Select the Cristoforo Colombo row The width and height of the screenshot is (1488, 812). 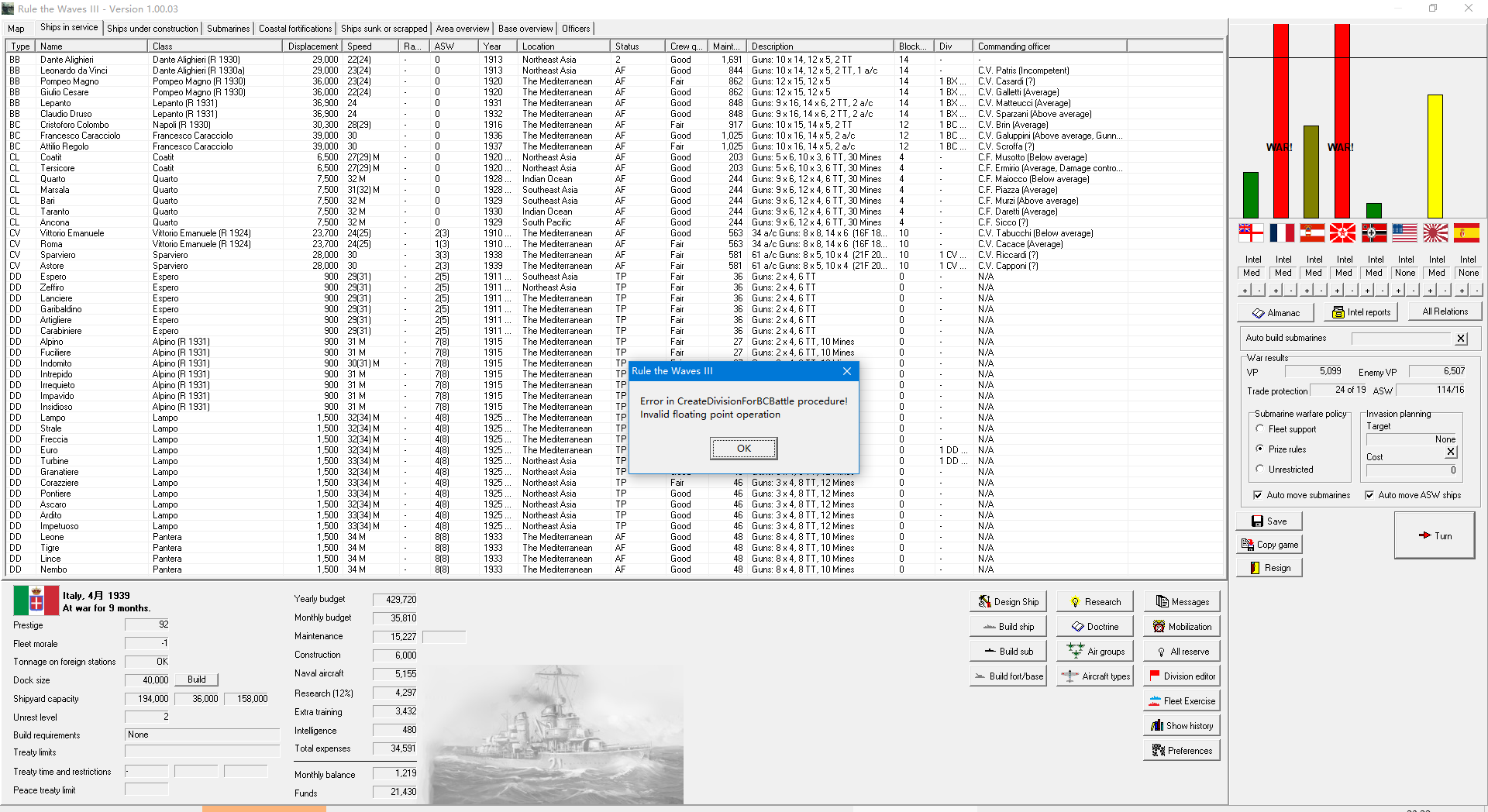pyautogui.click(x=615, y=125)
